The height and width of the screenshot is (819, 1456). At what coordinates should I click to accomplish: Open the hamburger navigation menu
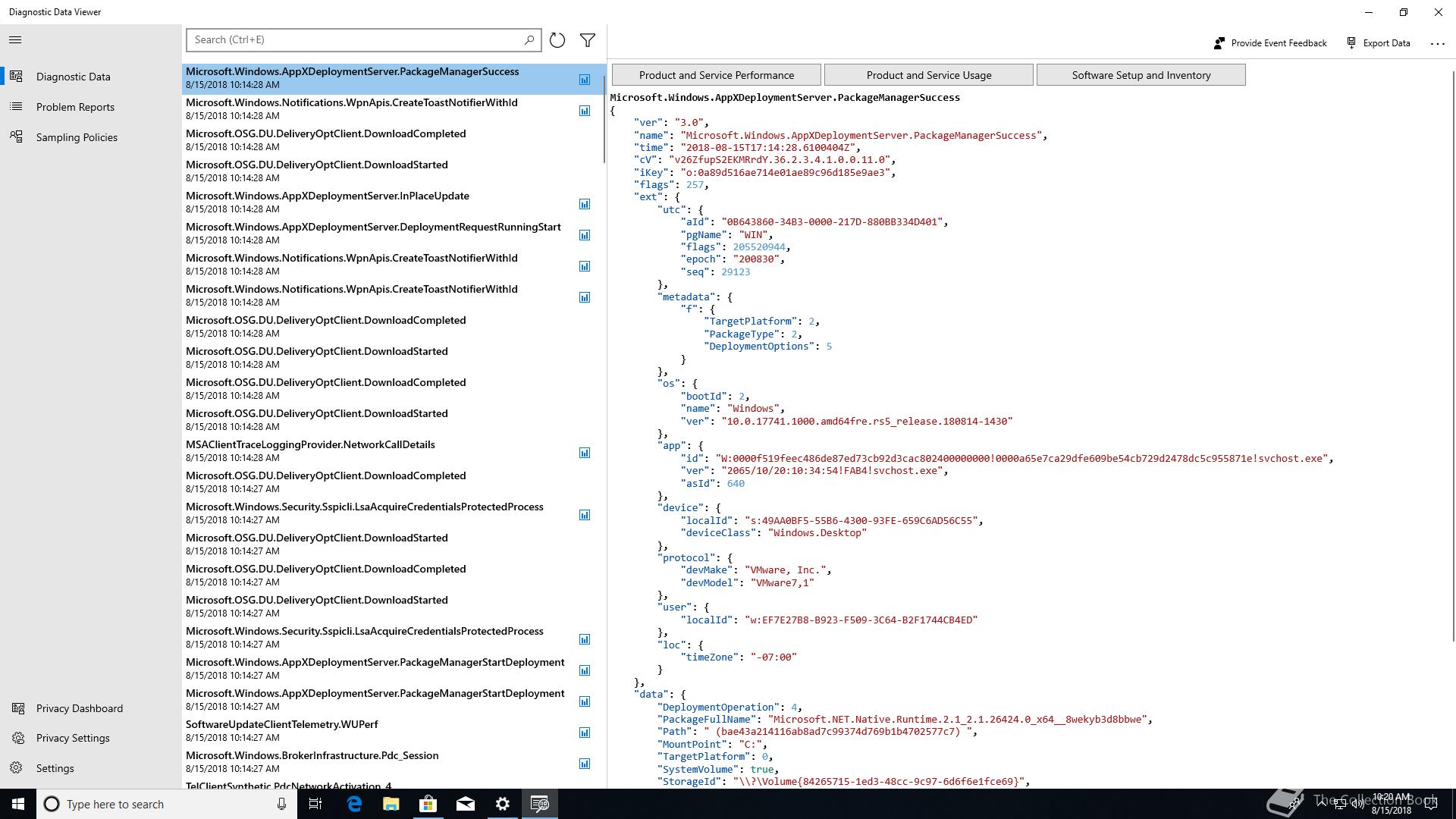click(x=15, y=40)
